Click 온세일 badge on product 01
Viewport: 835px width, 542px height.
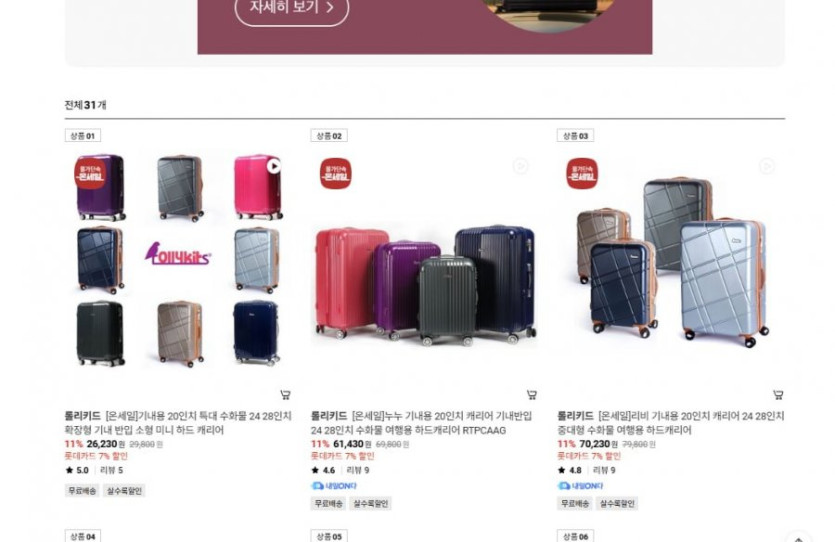(x=89, y=174)
